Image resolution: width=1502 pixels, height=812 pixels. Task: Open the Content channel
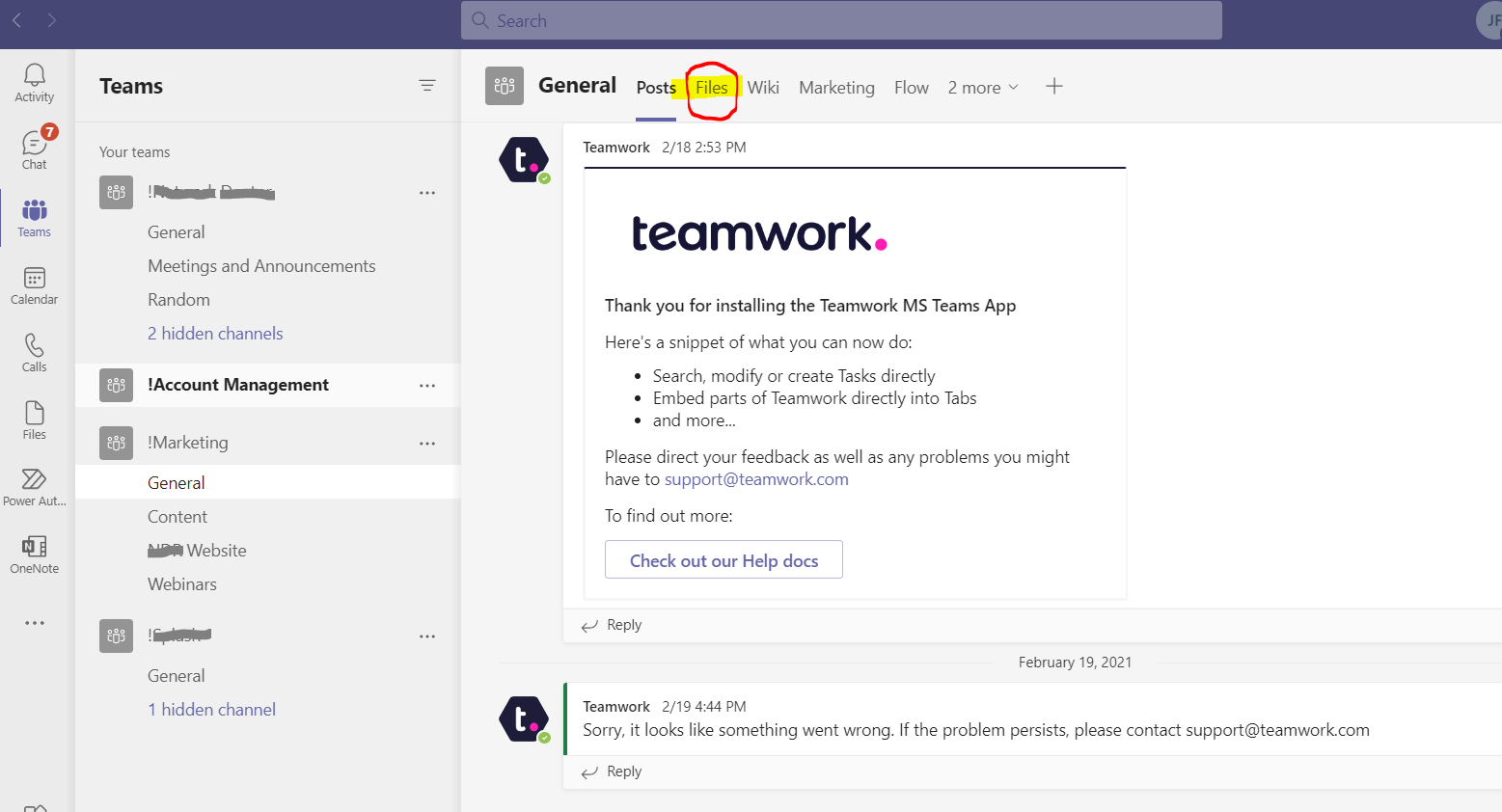(178, 517)
